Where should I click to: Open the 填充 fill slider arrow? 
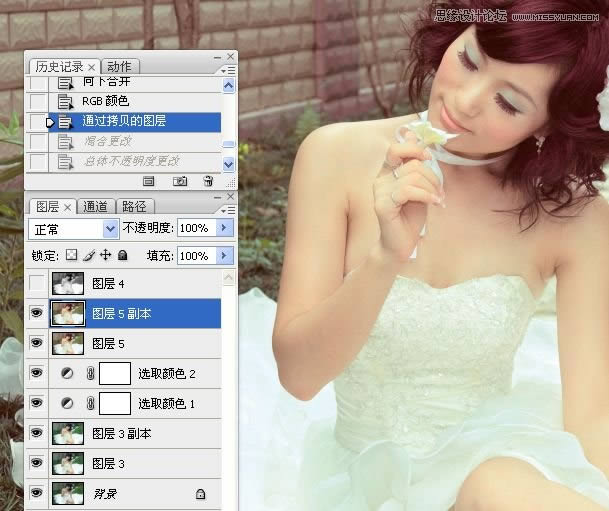pos(222,256)
